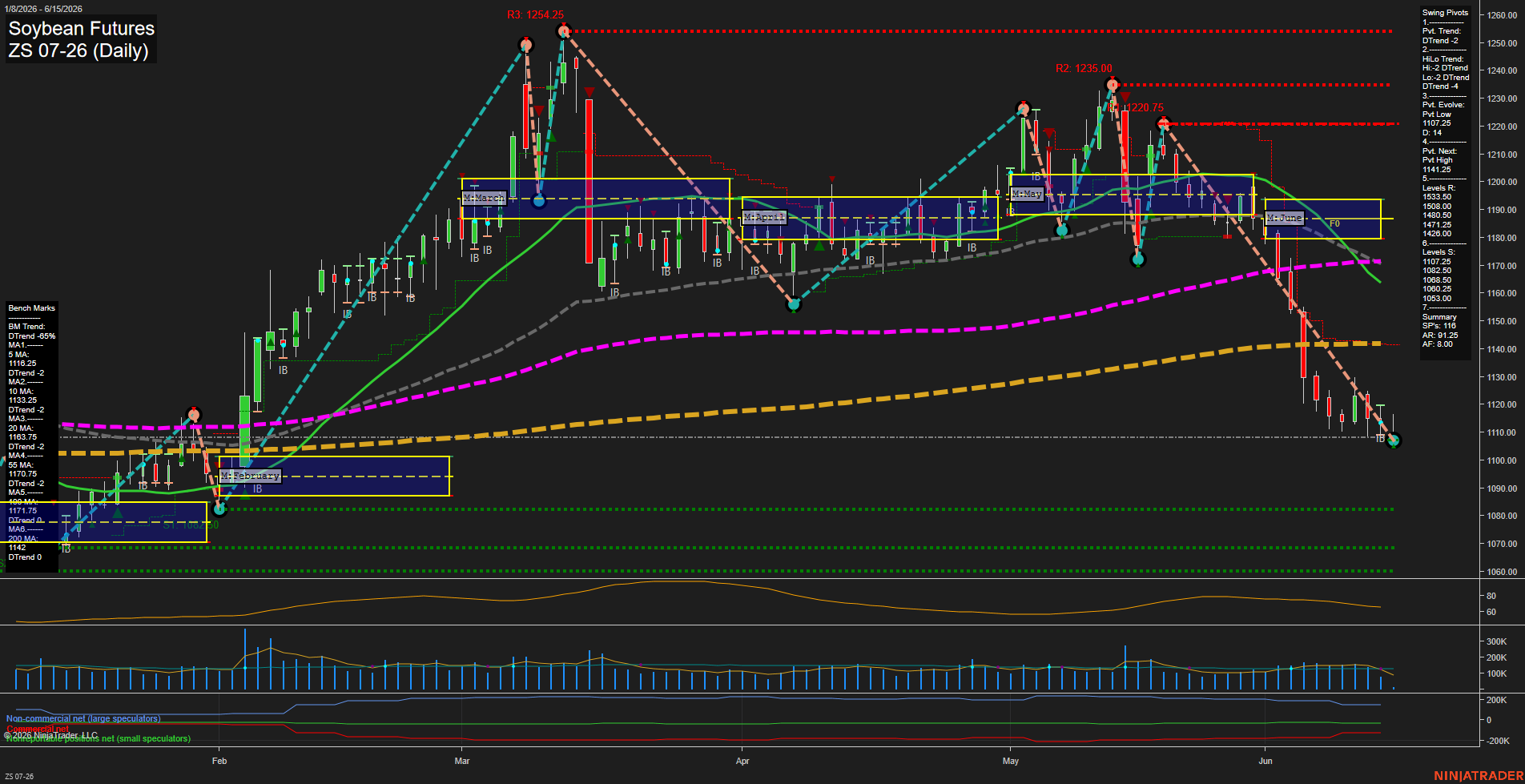Select the M:March monthly range label
The width and height of the screenshot is (1525, 784).
(x=485, y=197)
